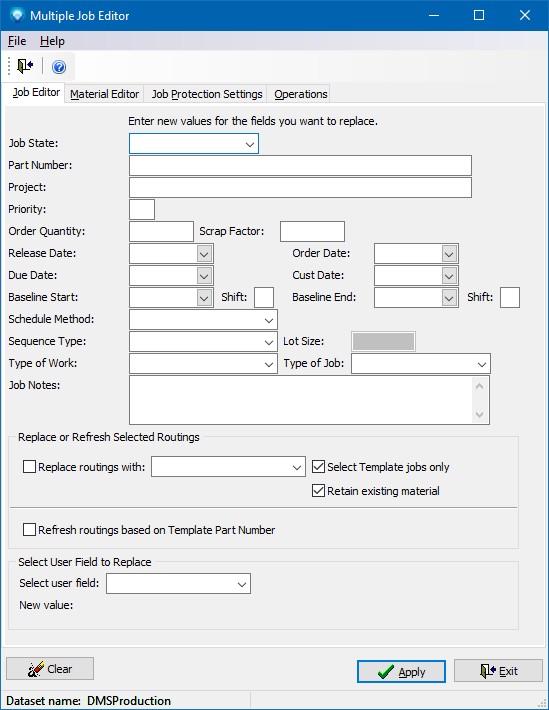Check Refresh routings based on Template Part Number
The height and width of the screenshot is (710, 549).
(x=29, y=529)
